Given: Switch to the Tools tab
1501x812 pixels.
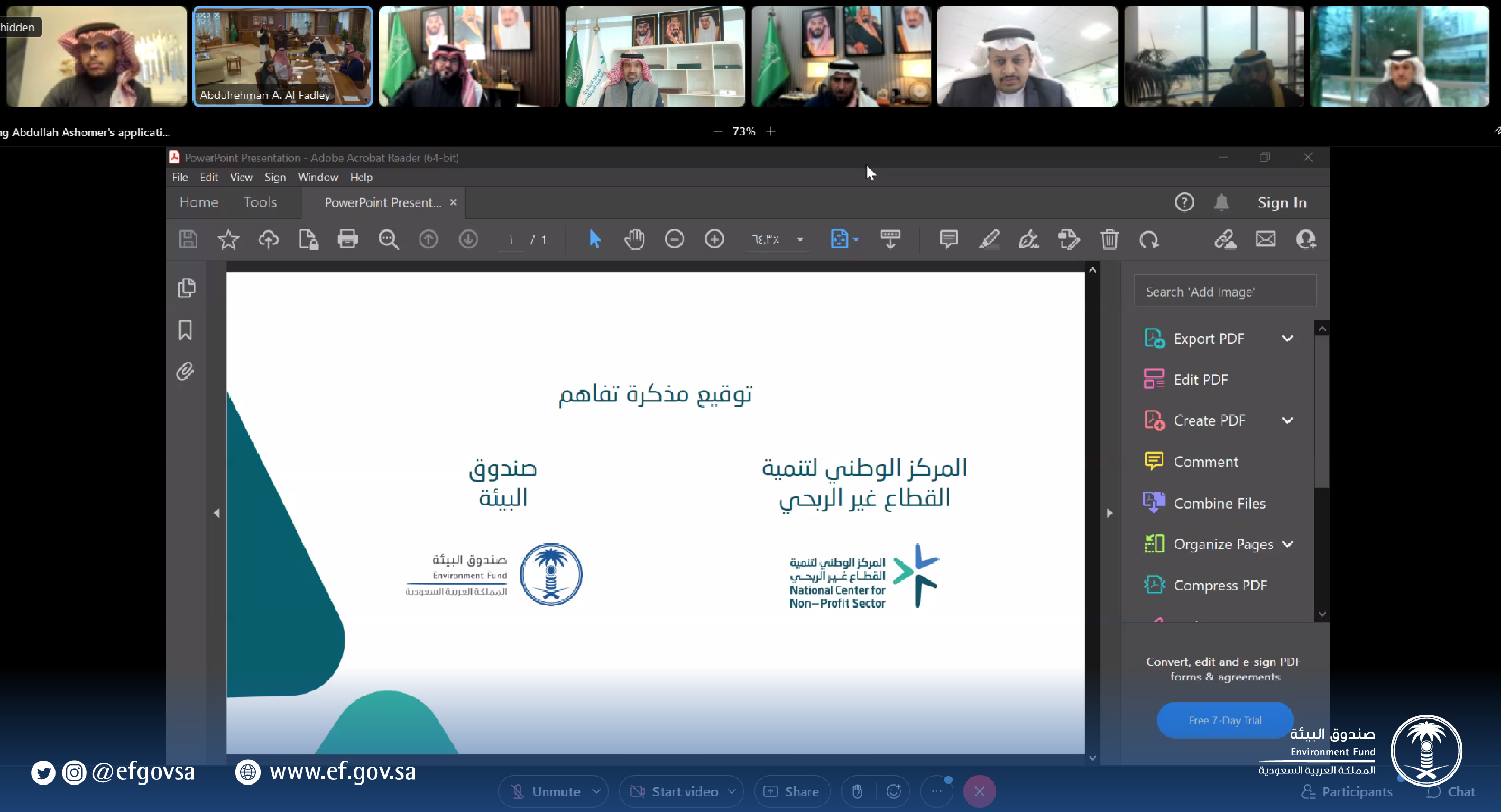Looking at the screenshot, I should point(260,202).
